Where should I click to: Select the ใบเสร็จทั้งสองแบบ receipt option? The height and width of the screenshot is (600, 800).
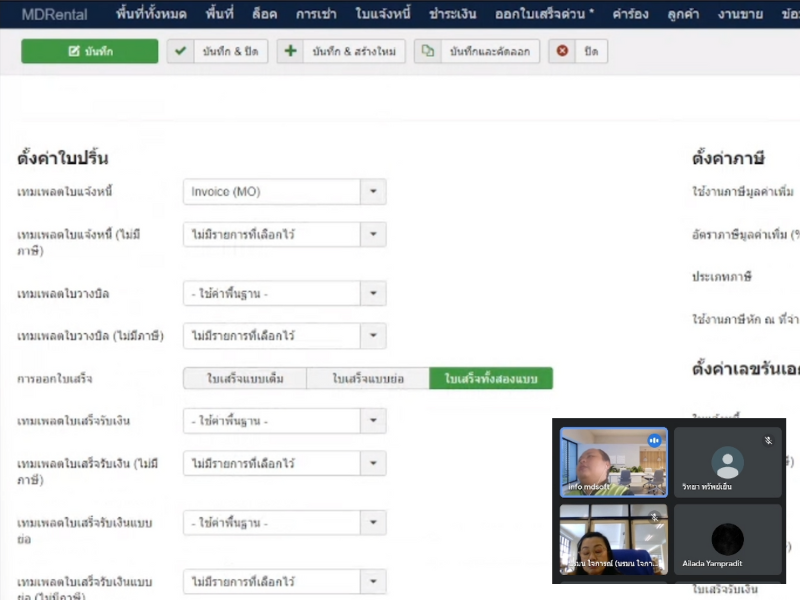pyautogui.click(x=491, y=379)
